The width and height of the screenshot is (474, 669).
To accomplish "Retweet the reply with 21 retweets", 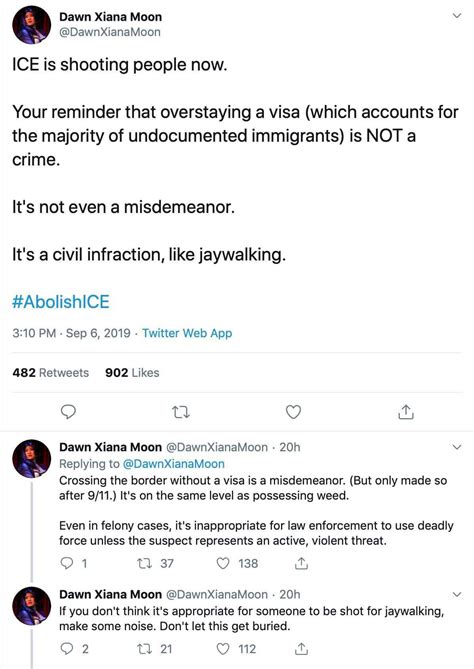I will pos(142,649).
